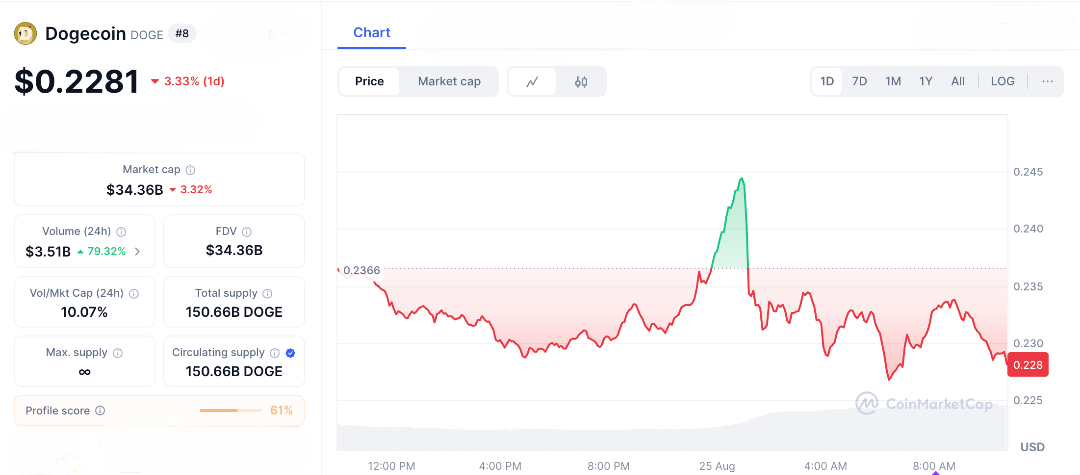Click the purple marker on the time axis
This screenshot has width=1080, height=475.
pyautogui.click(x=935, y=473)
